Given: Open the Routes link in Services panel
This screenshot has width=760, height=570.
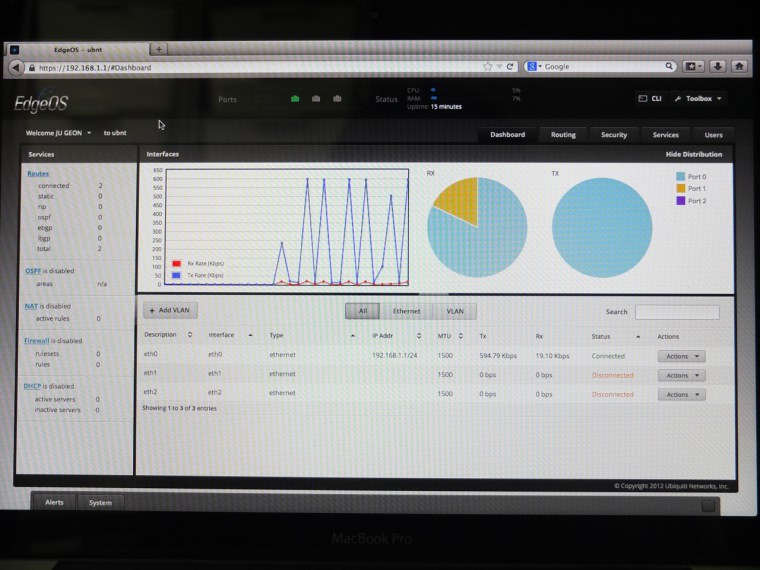Looking at the screenshot, I should 38,174.
